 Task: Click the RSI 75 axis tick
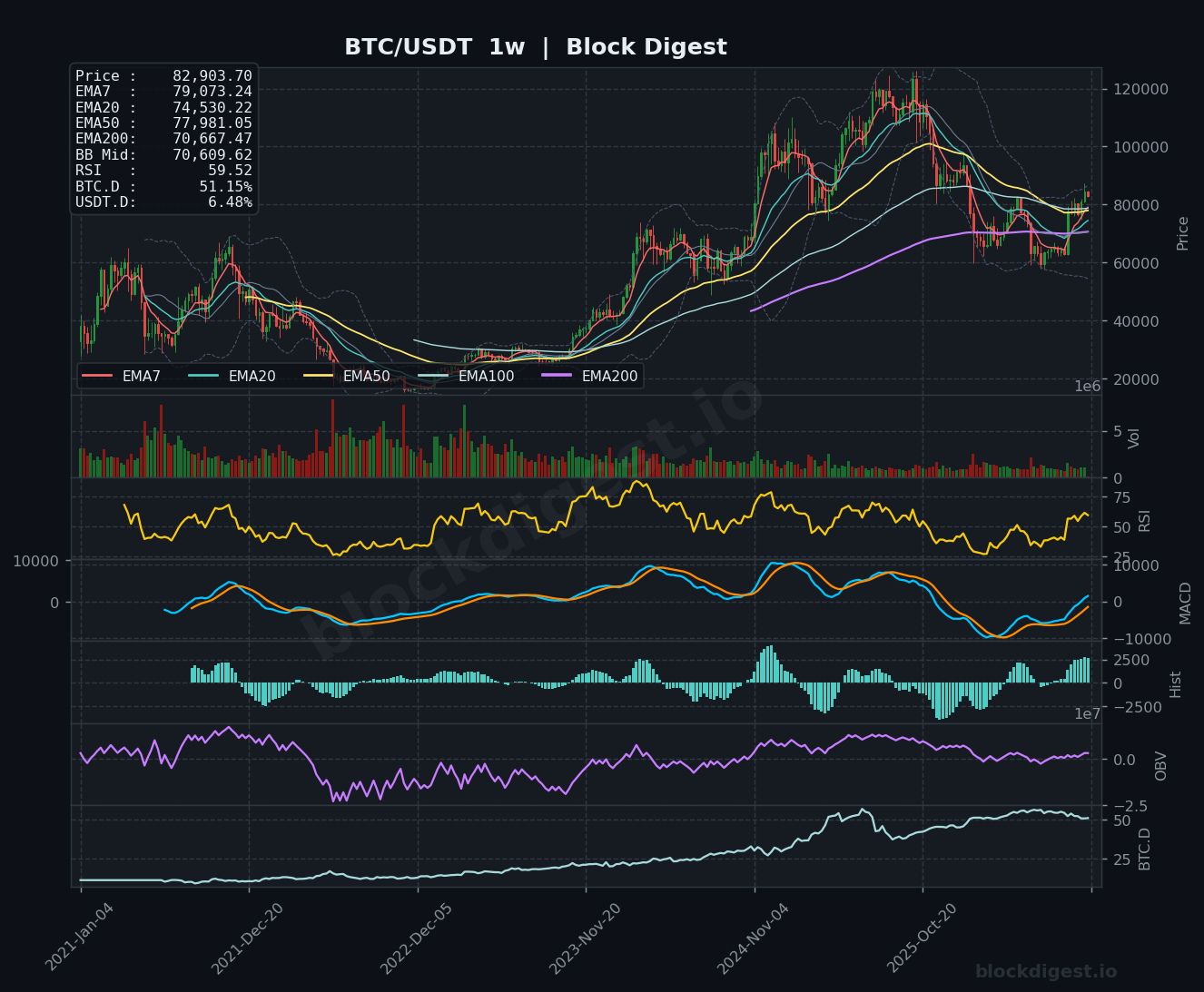click(x=1121, y=497)
